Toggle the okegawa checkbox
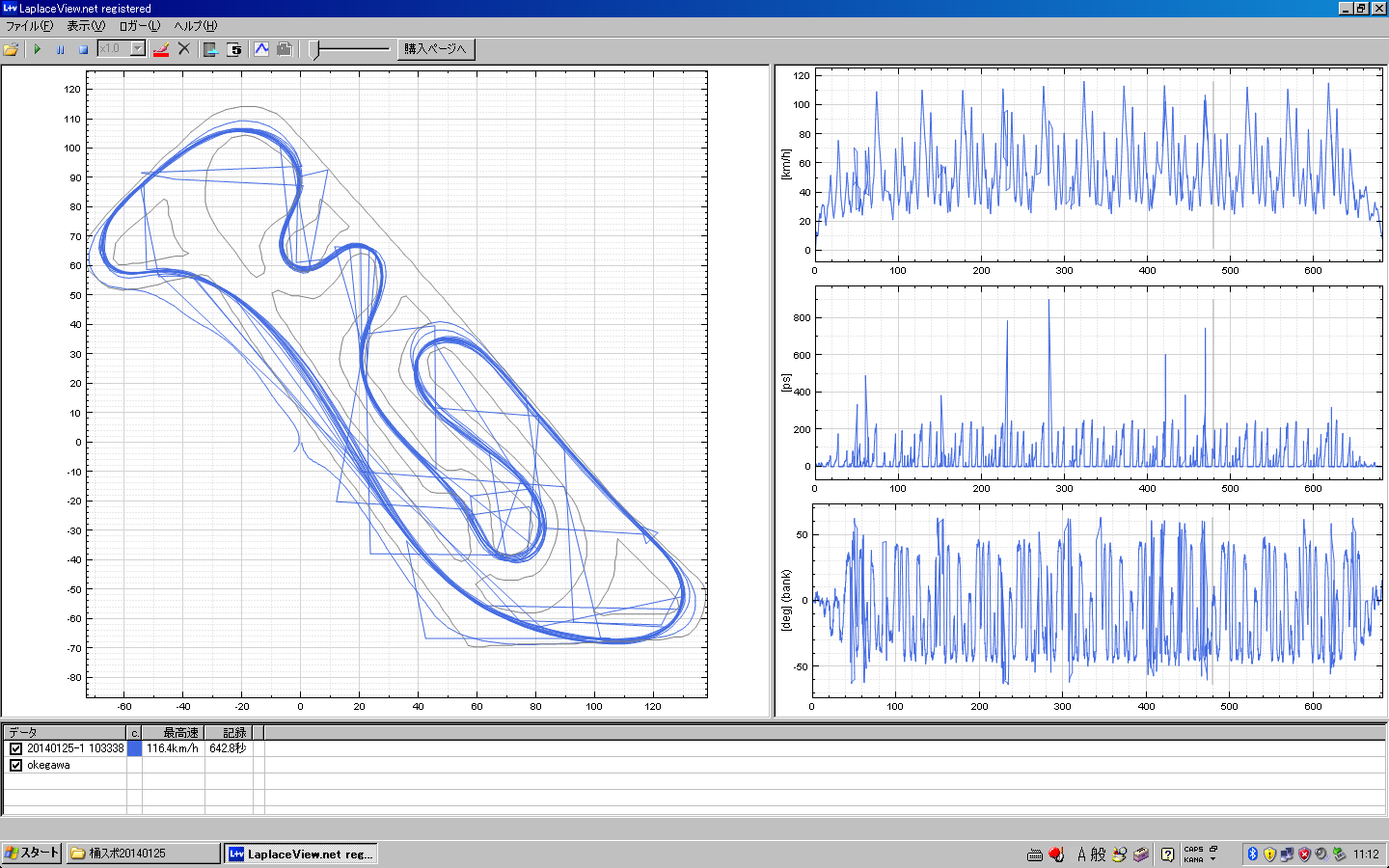This screenshot has width=1389, height=868. click(x=15, y=765)
